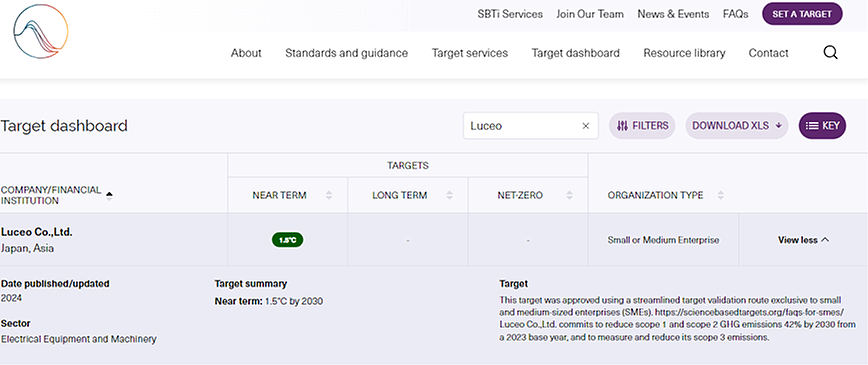
Task: Sort by Company/Financial Institution arrow
Action: click(109, 195)
